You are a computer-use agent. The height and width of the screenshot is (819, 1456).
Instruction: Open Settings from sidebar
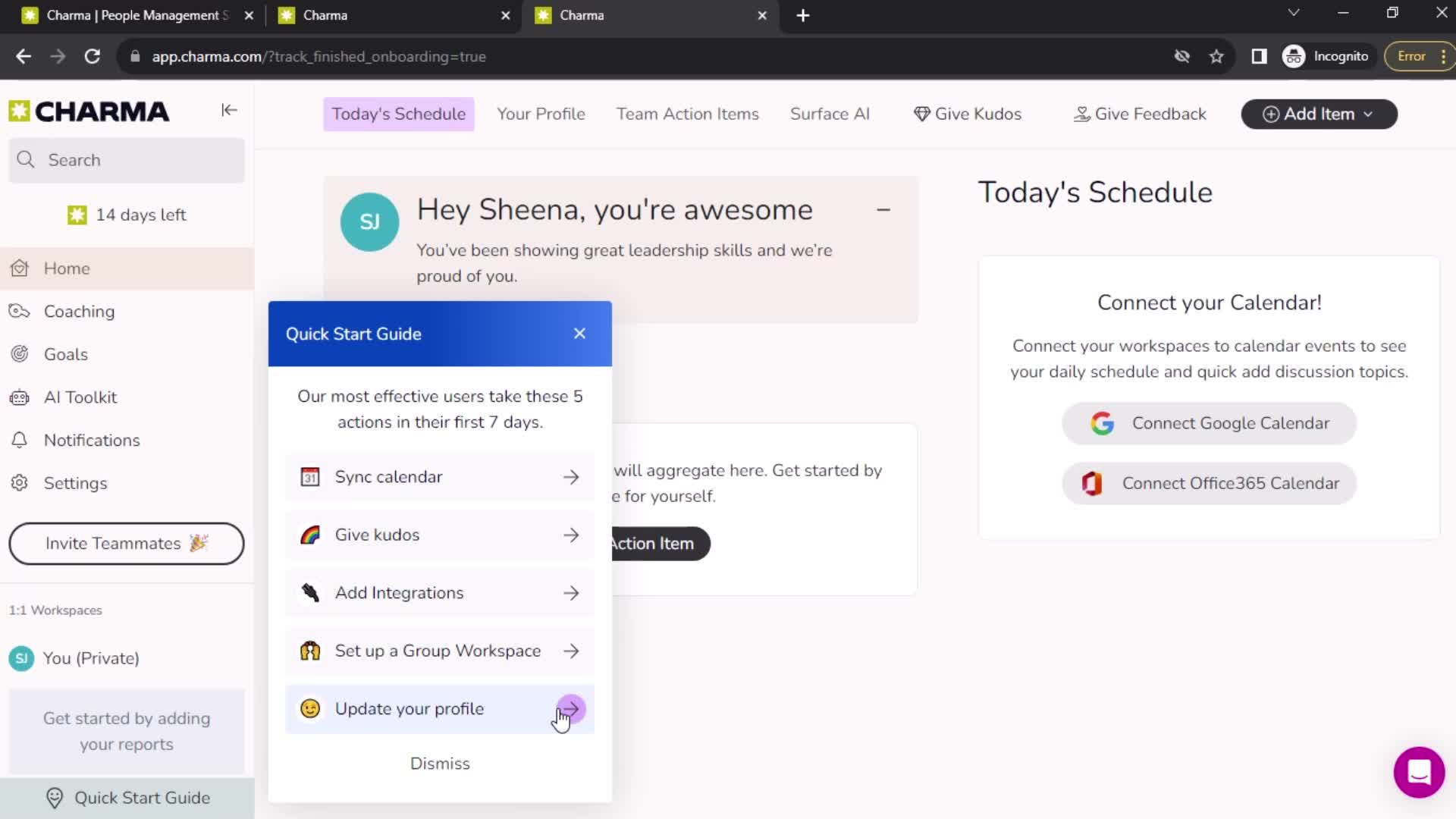75,483
